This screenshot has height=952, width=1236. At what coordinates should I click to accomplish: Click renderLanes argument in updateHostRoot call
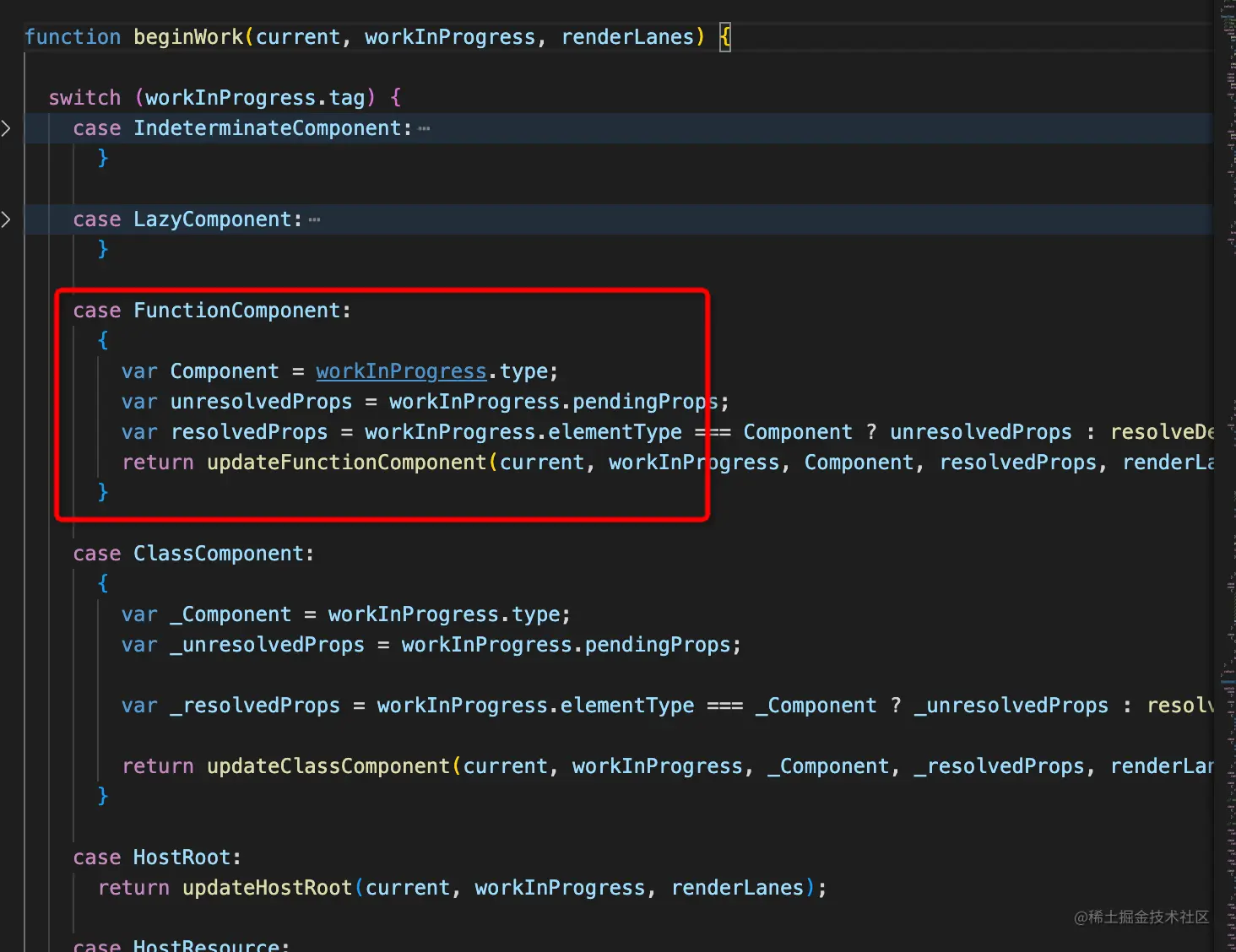(737, 888)
